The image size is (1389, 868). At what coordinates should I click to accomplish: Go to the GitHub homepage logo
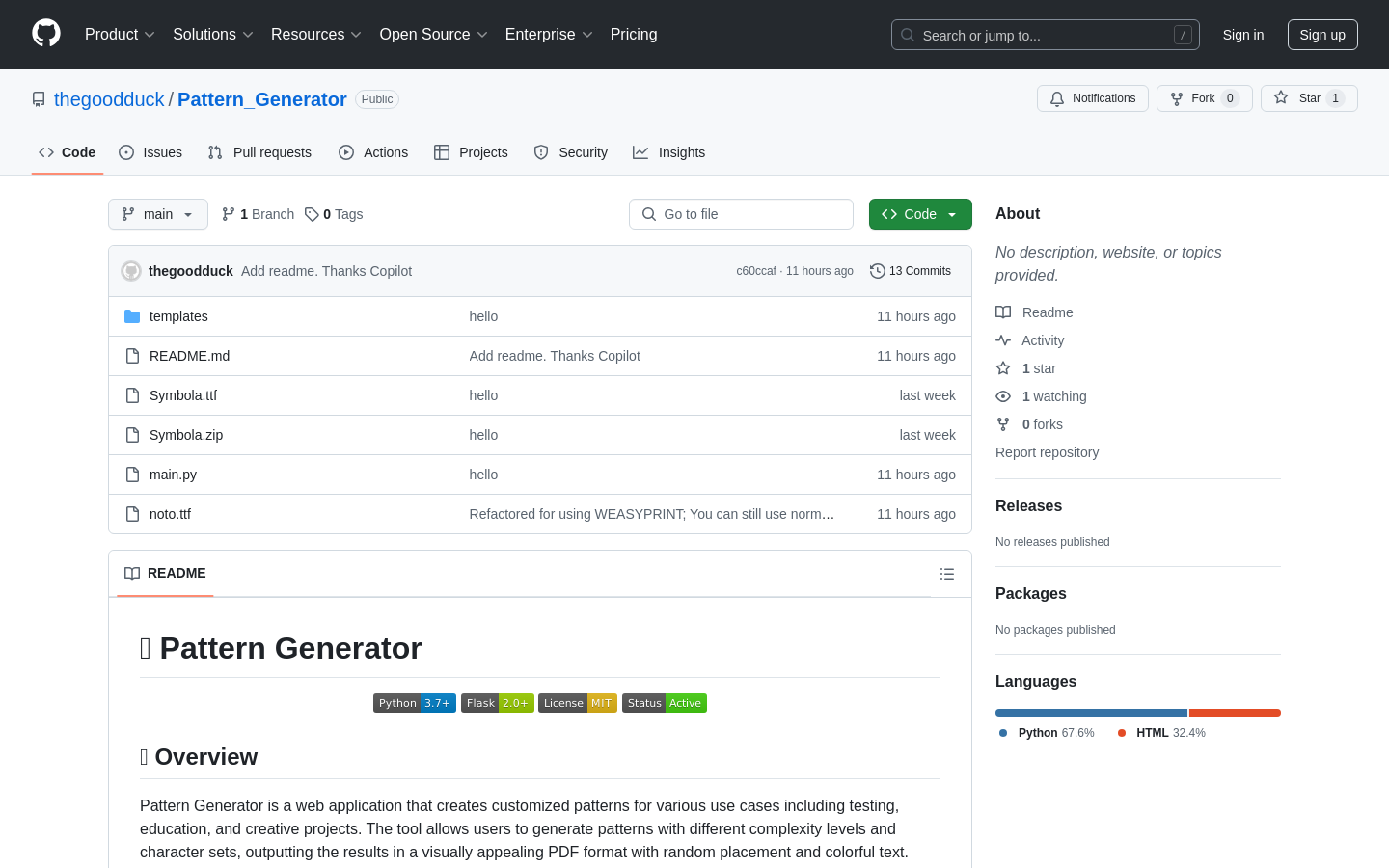tap(46, 34)
